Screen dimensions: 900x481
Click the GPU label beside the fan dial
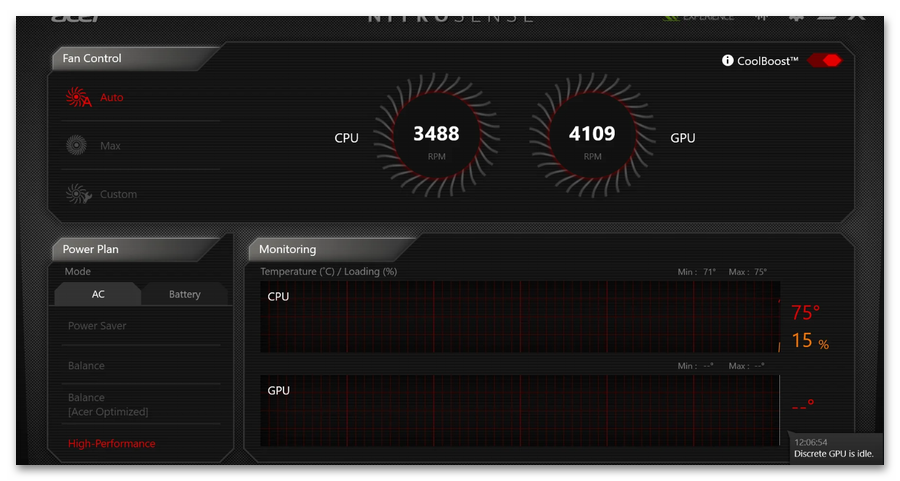682,138
